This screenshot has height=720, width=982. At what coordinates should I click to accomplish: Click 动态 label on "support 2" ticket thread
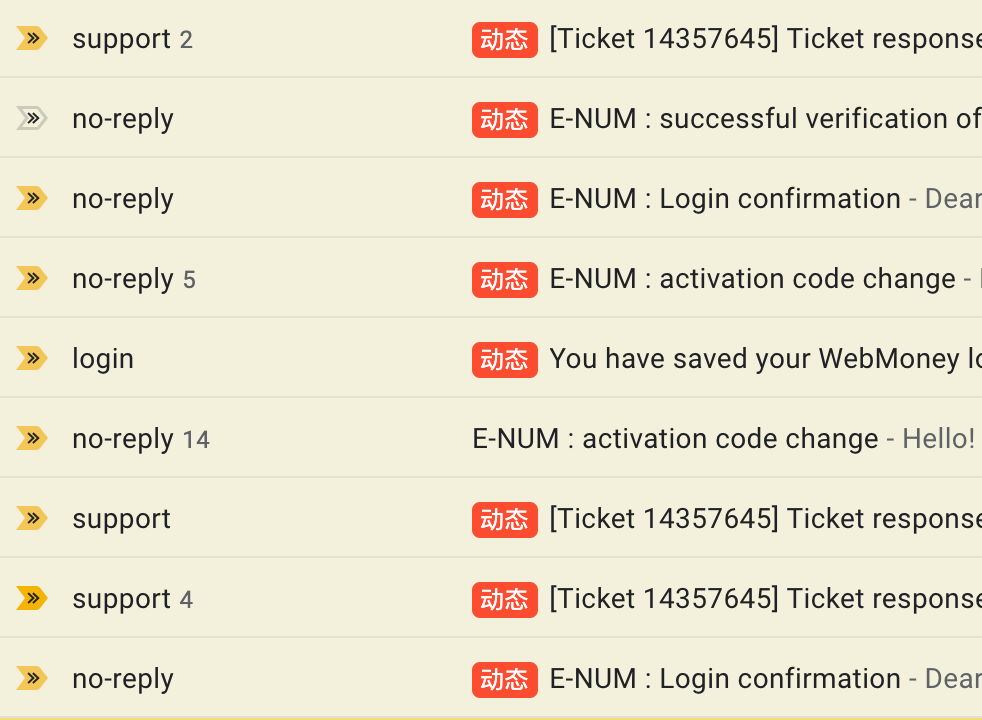(x=504, y=39)
